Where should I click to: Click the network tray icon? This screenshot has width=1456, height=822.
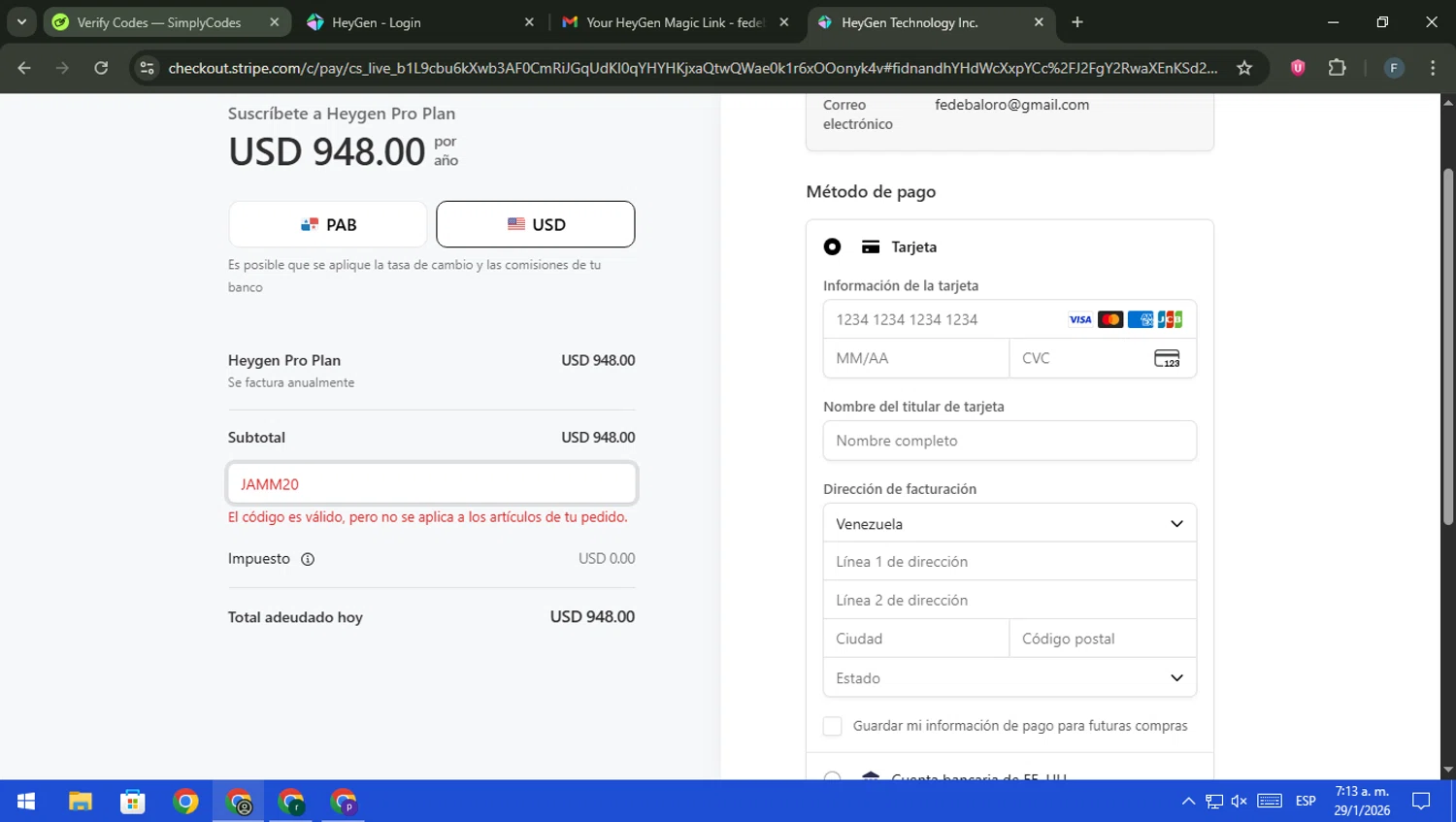pyautogui.click(x=1214, y=801)
